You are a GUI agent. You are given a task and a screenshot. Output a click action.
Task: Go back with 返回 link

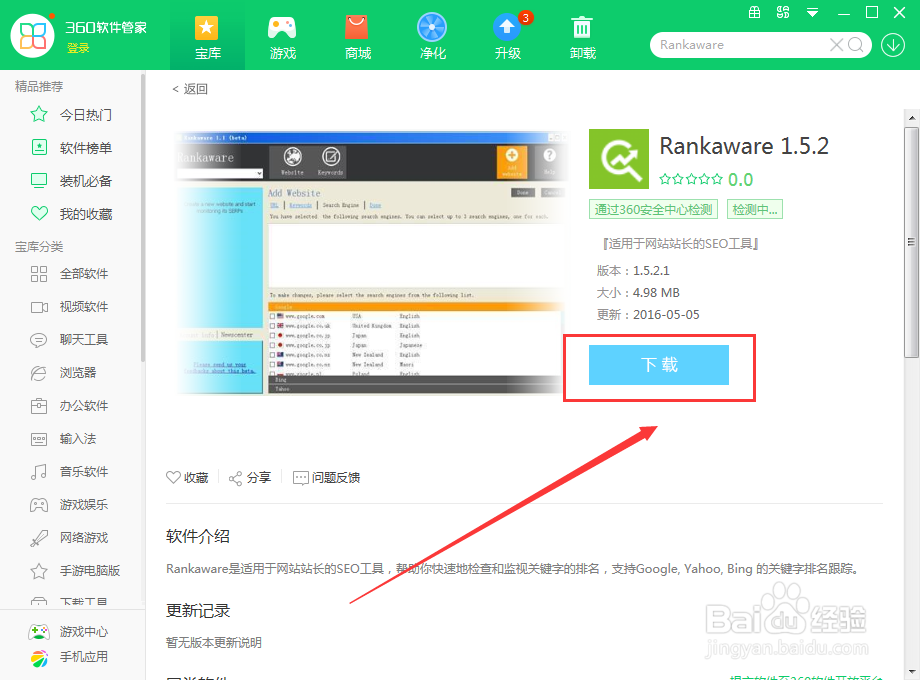(190, 89)
